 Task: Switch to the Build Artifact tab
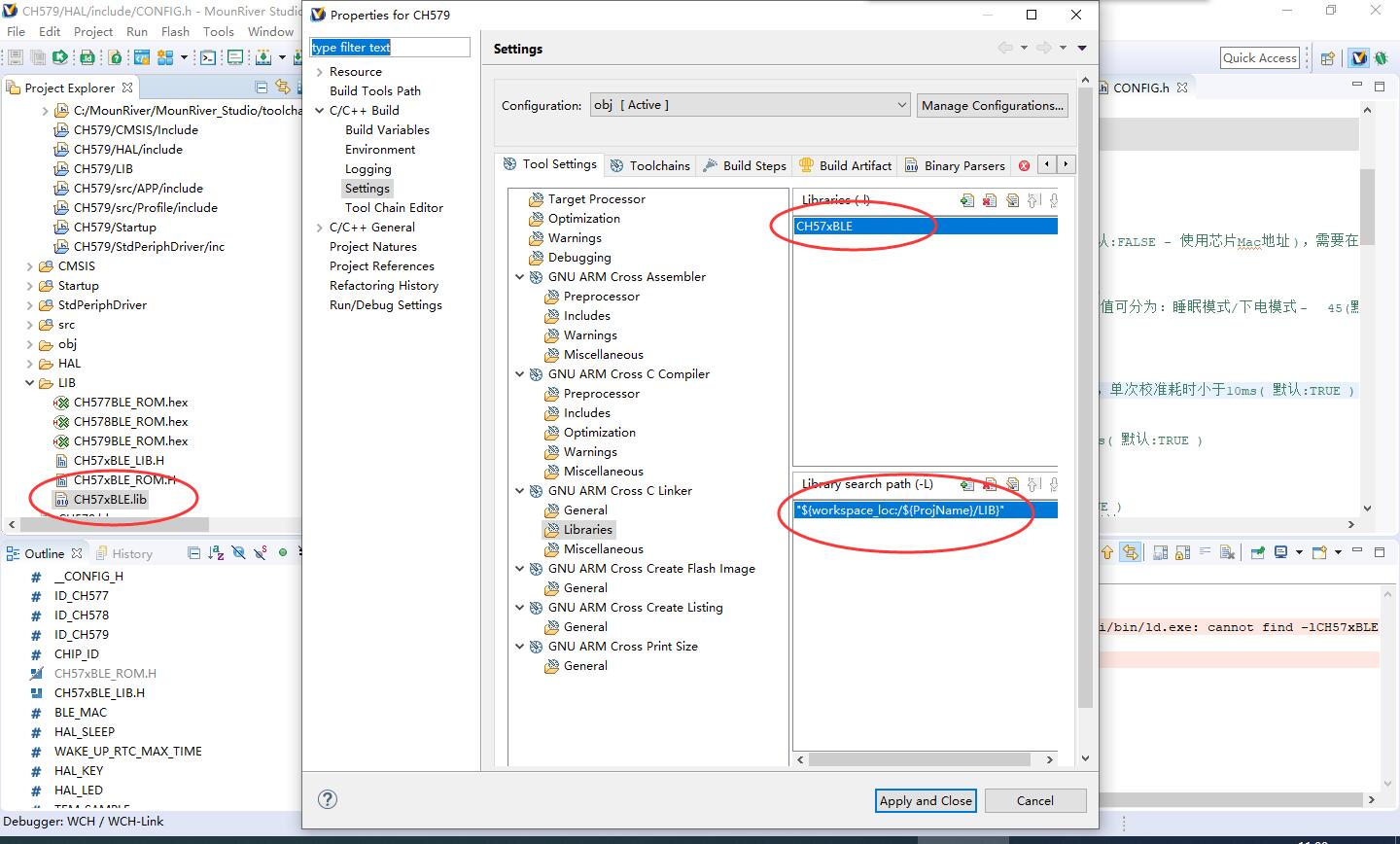point(845,165)
